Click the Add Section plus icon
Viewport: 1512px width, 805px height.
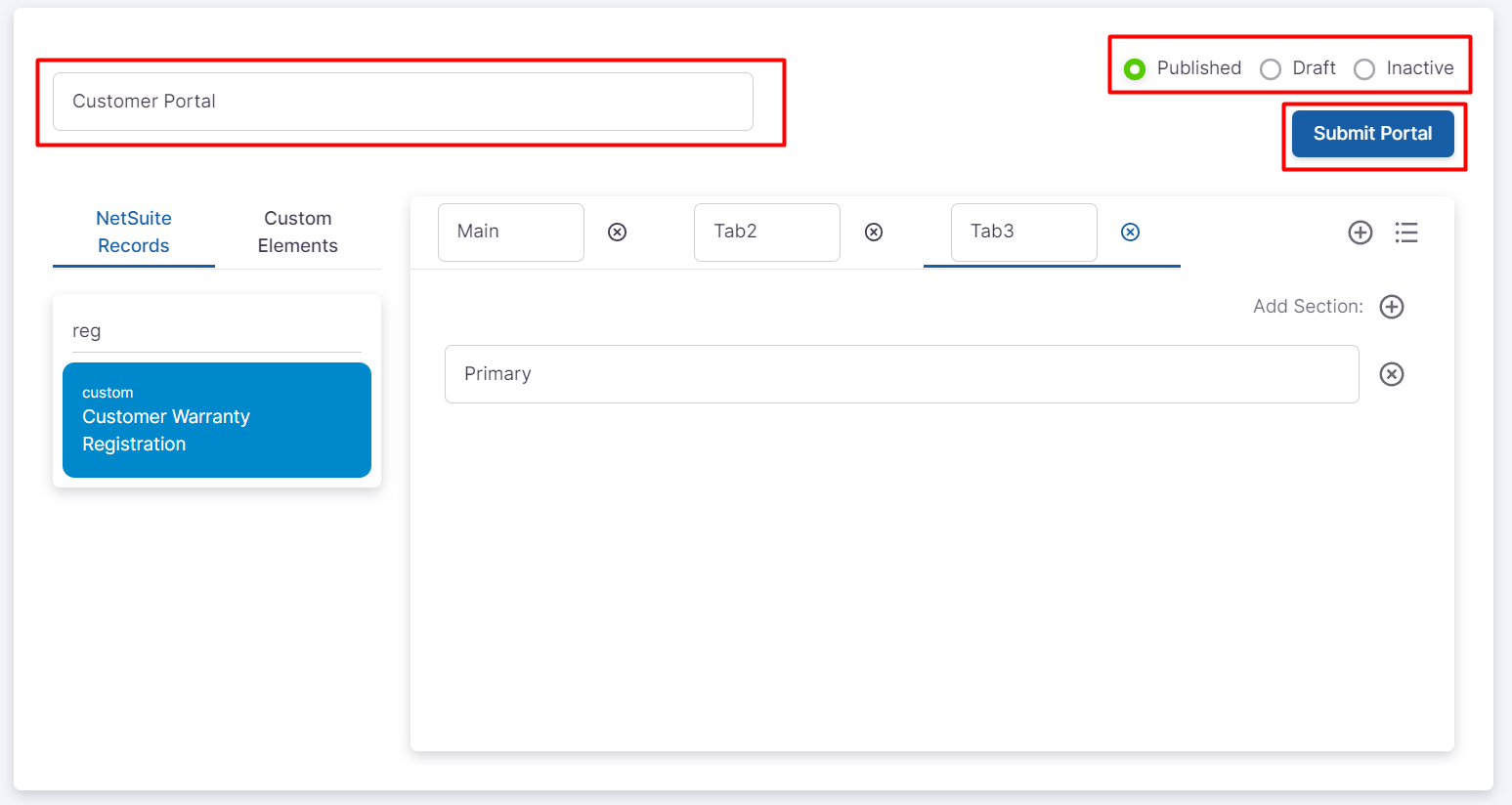click(1391, 307)
